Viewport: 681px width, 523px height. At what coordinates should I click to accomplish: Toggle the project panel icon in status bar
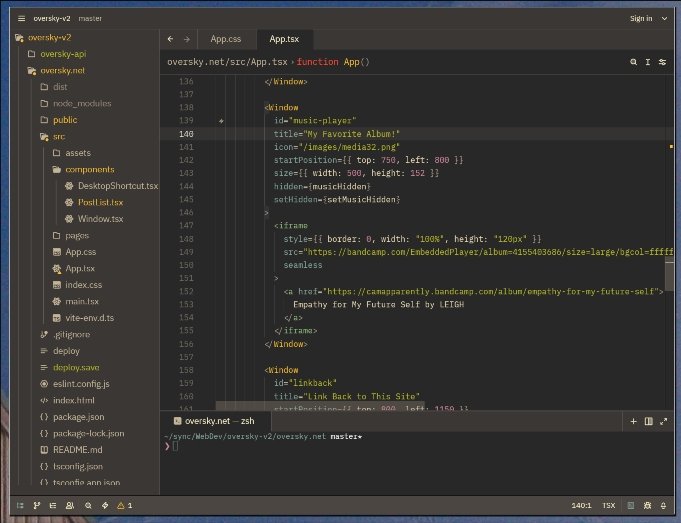pyautogui.click(x=21, y=506)
